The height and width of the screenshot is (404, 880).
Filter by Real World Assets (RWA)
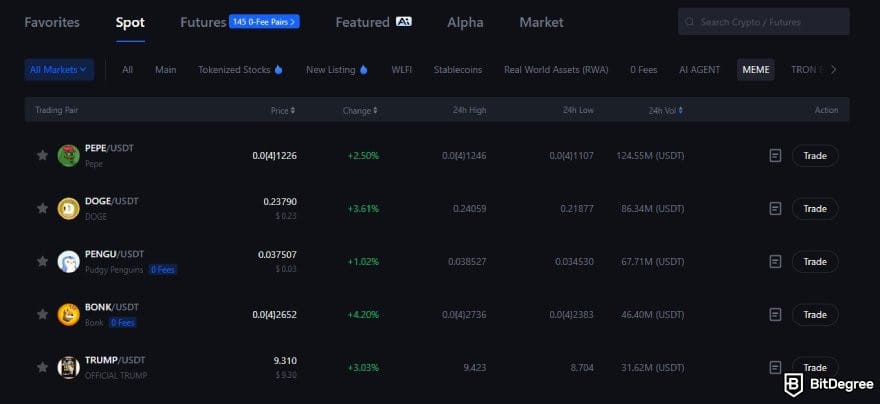556,70
